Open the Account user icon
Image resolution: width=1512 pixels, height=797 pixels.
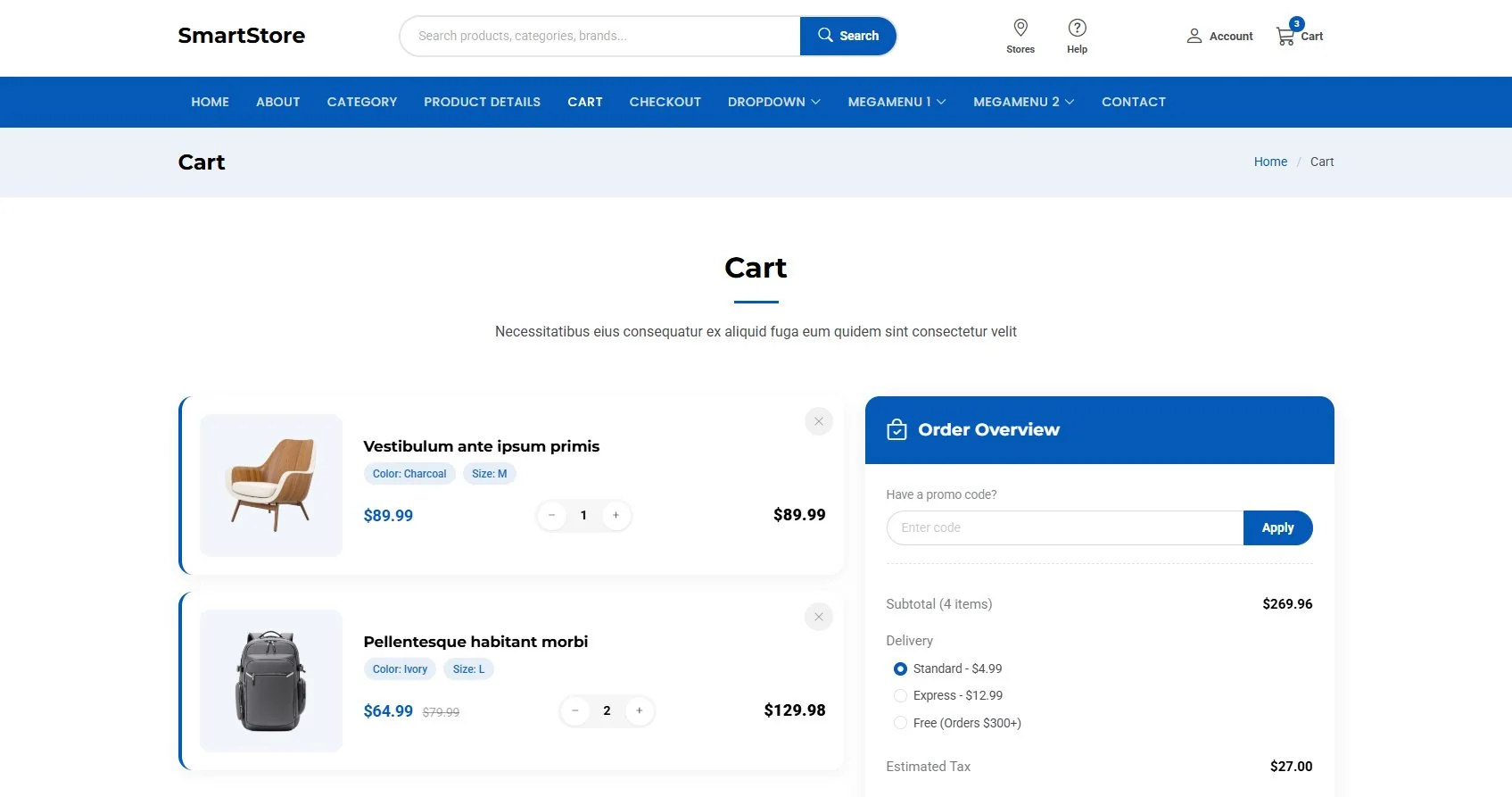tap(1194, 36)
